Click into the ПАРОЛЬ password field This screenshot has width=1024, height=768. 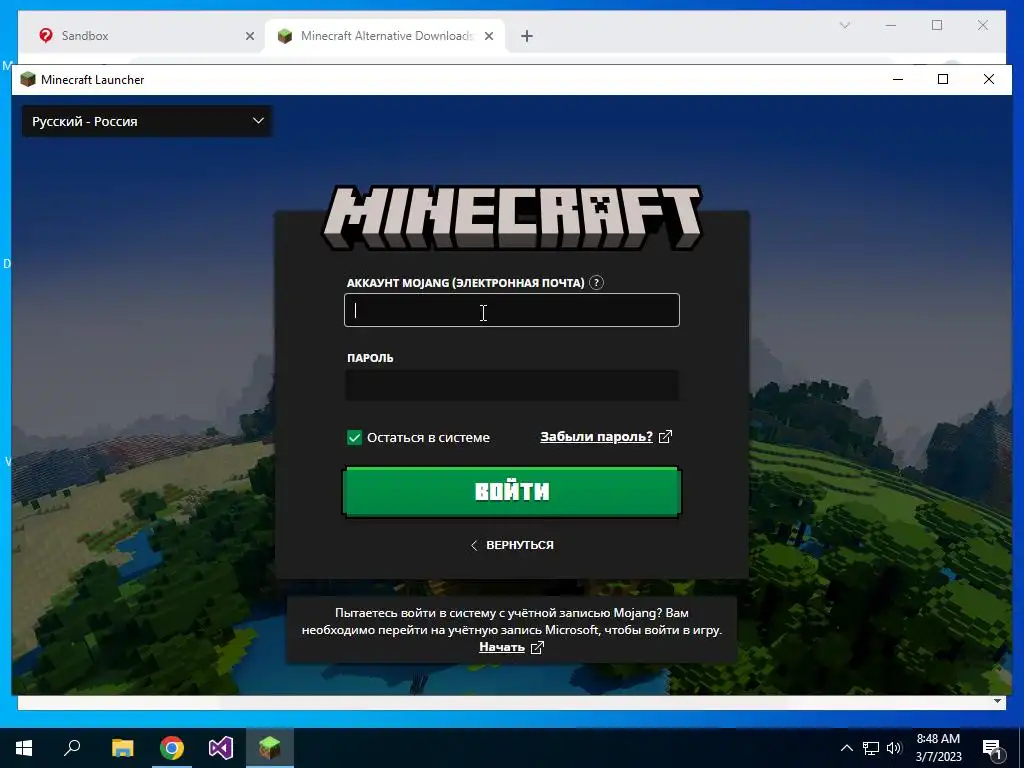512,385
